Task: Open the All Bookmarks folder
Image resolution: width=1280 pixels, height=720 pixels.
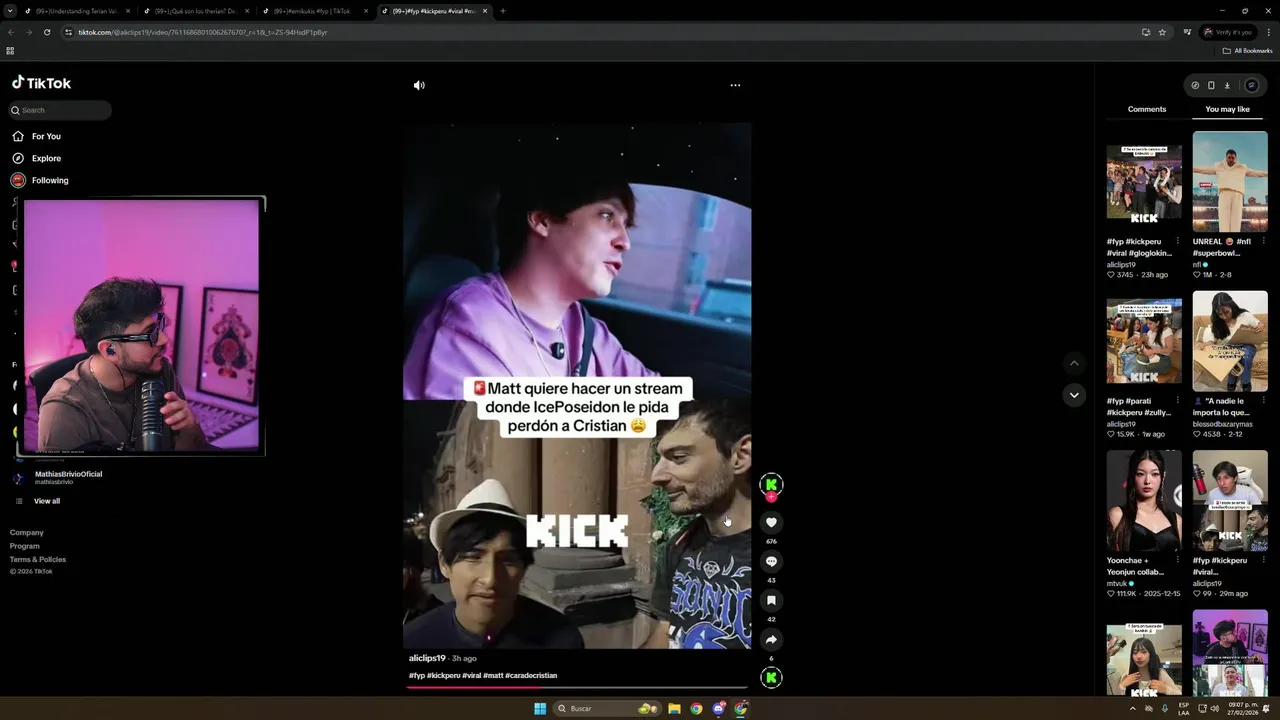Action: point(1247,51)
